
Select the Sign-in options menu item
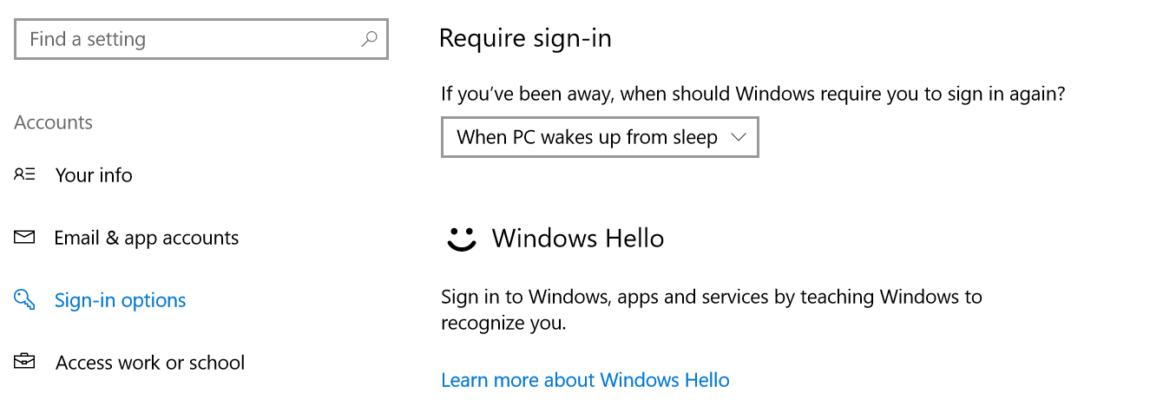click(x=120, y=300)
